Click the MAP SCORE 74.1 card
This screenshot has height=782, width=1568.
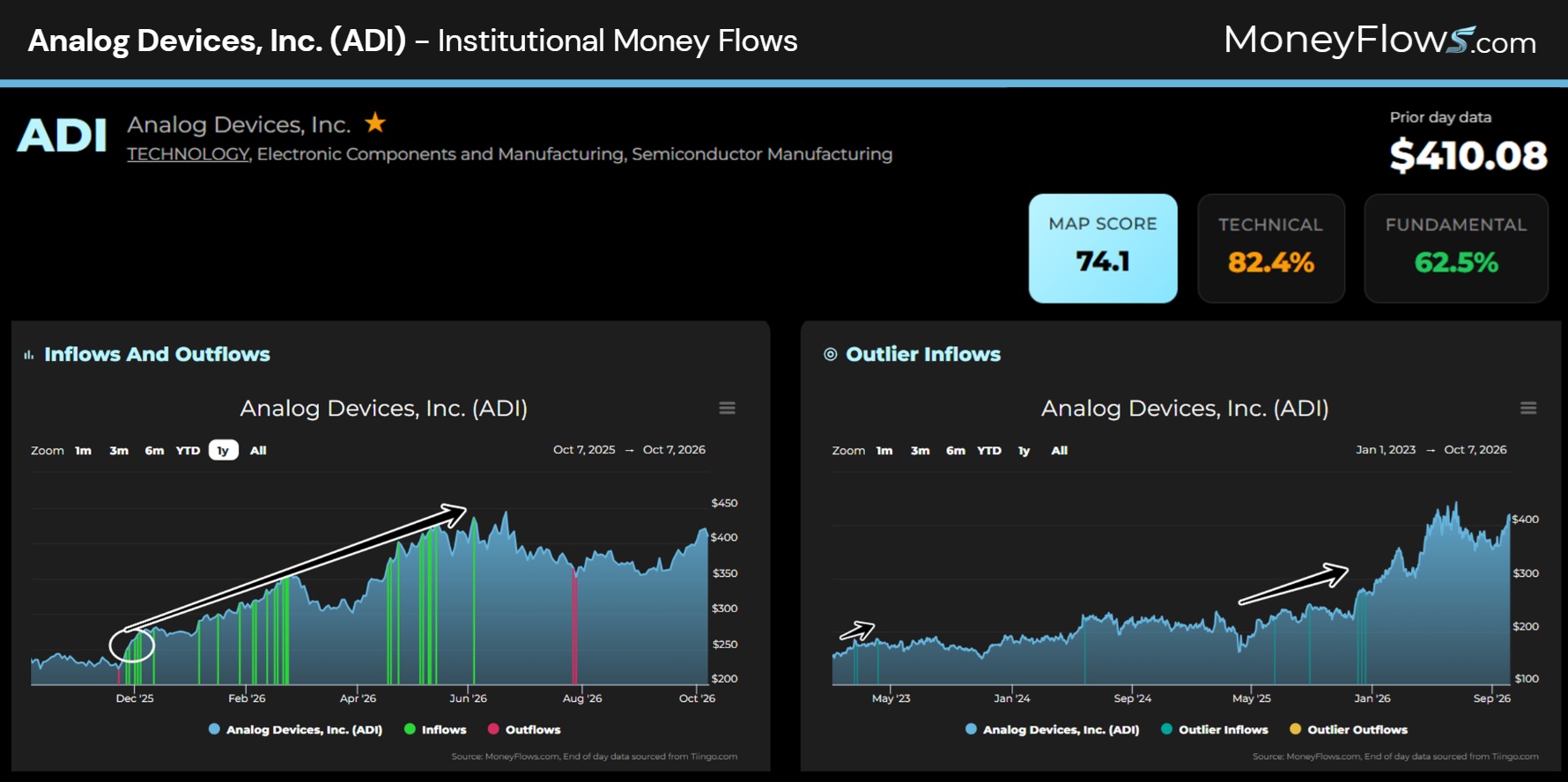(x=1103, y=248)
